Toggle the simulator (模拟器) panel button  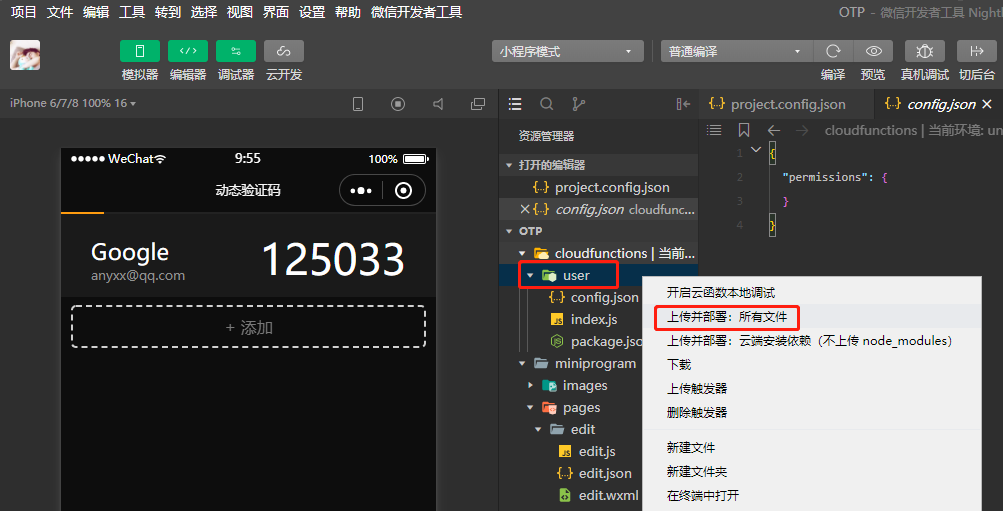tap(139, 51)
